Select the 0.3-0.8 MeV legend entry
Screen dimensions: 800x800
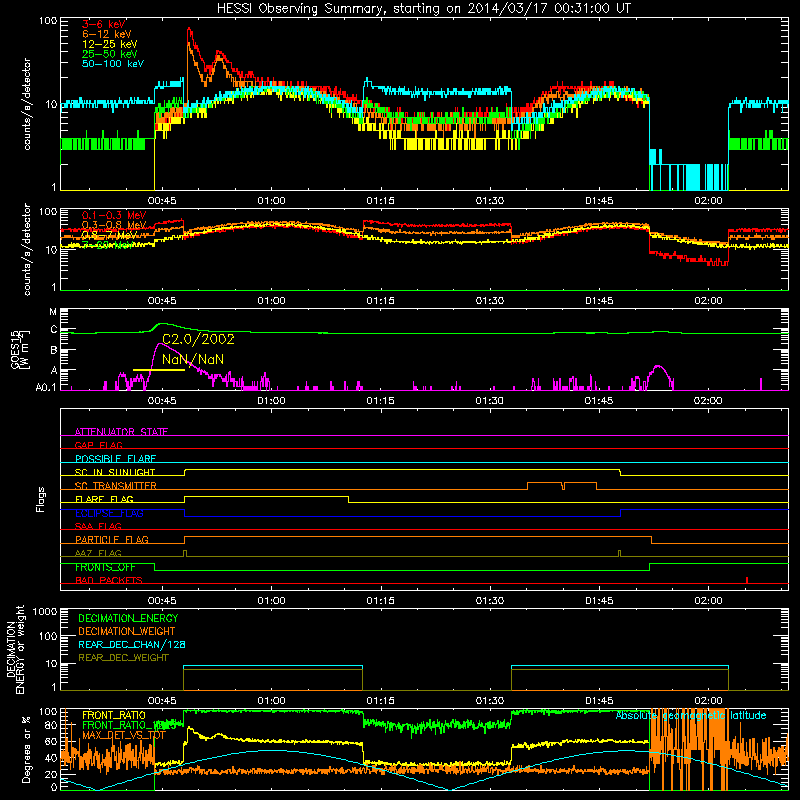(x=114, y=225)
